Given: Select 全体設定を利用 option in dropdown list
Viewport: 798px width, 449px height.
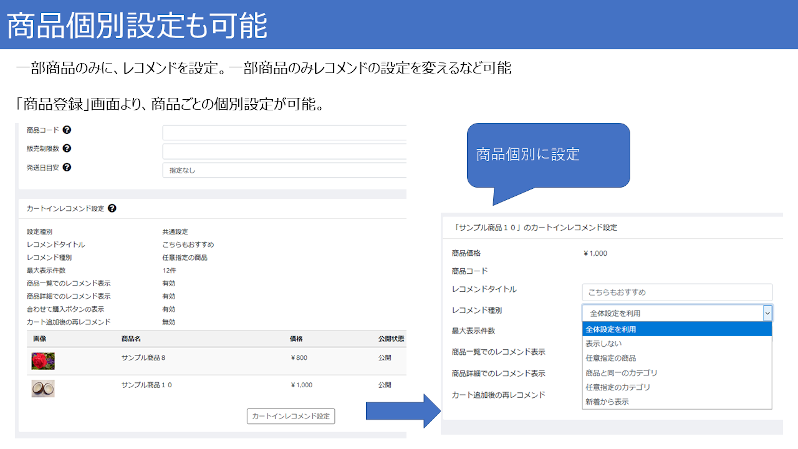Looking at the screenshot, I should tap(677, 329).
